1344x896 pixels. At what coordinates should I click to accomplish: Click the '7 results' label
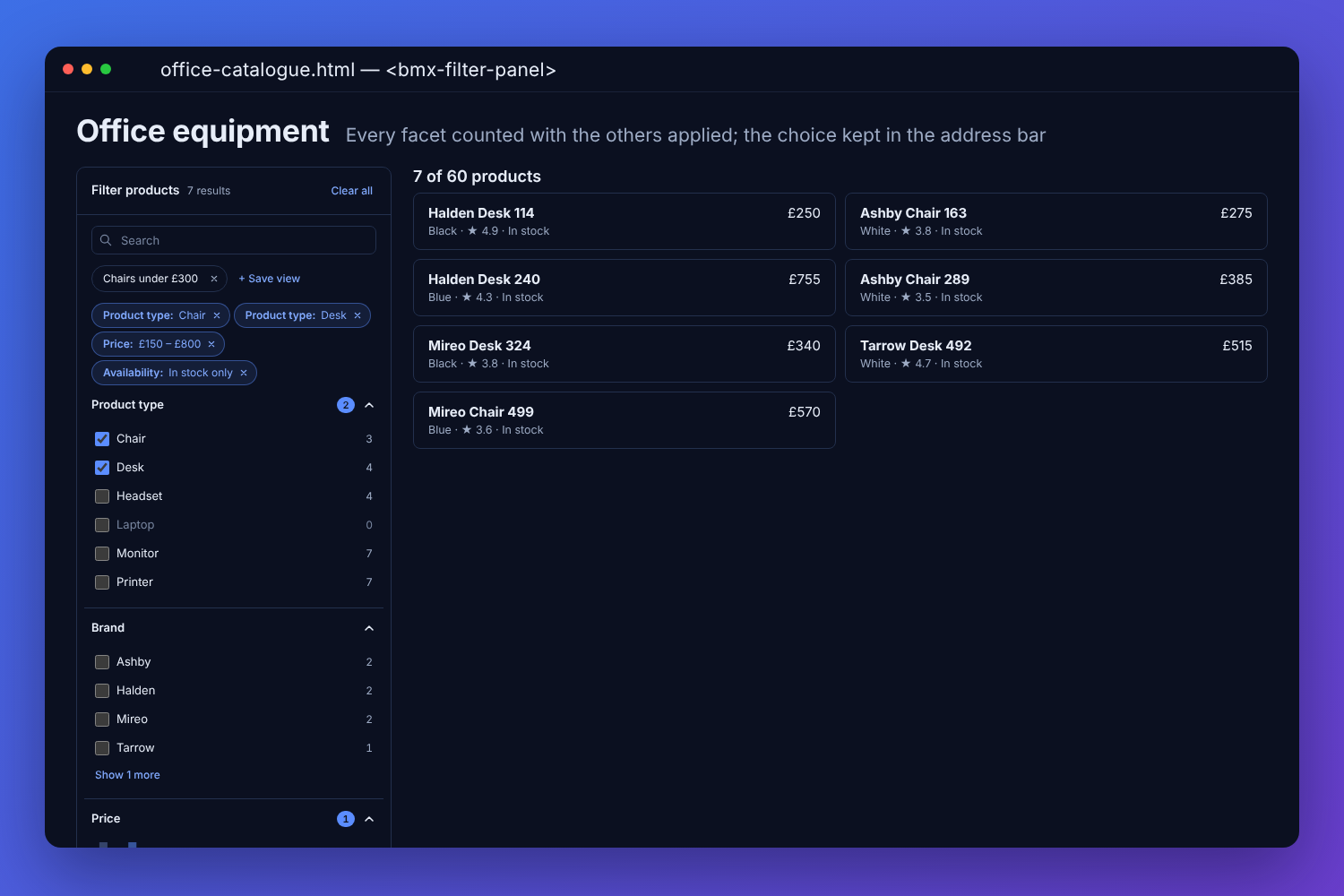[x=209, y=191]
